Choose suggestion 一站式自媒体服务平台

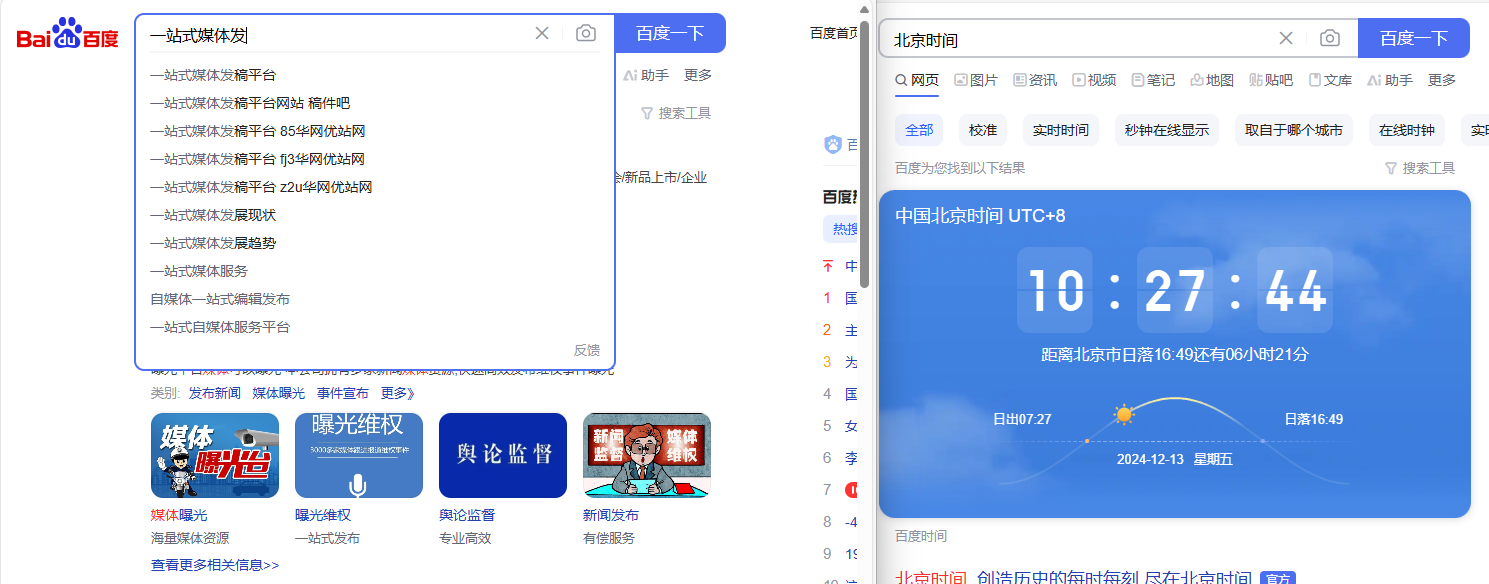220,327
